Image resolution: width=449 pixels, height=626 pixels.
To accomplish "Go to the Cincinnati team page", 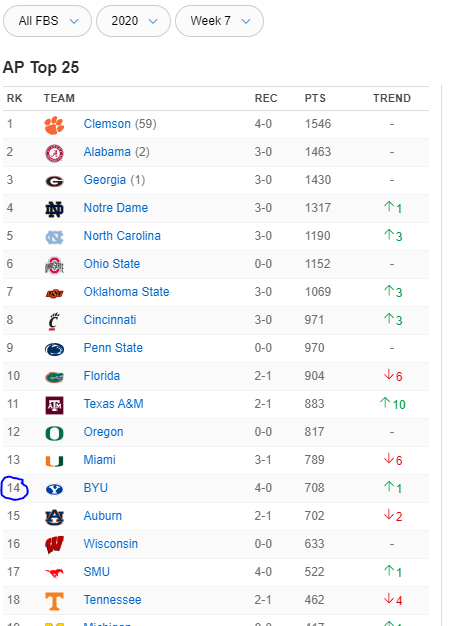I will coord(110,320).
